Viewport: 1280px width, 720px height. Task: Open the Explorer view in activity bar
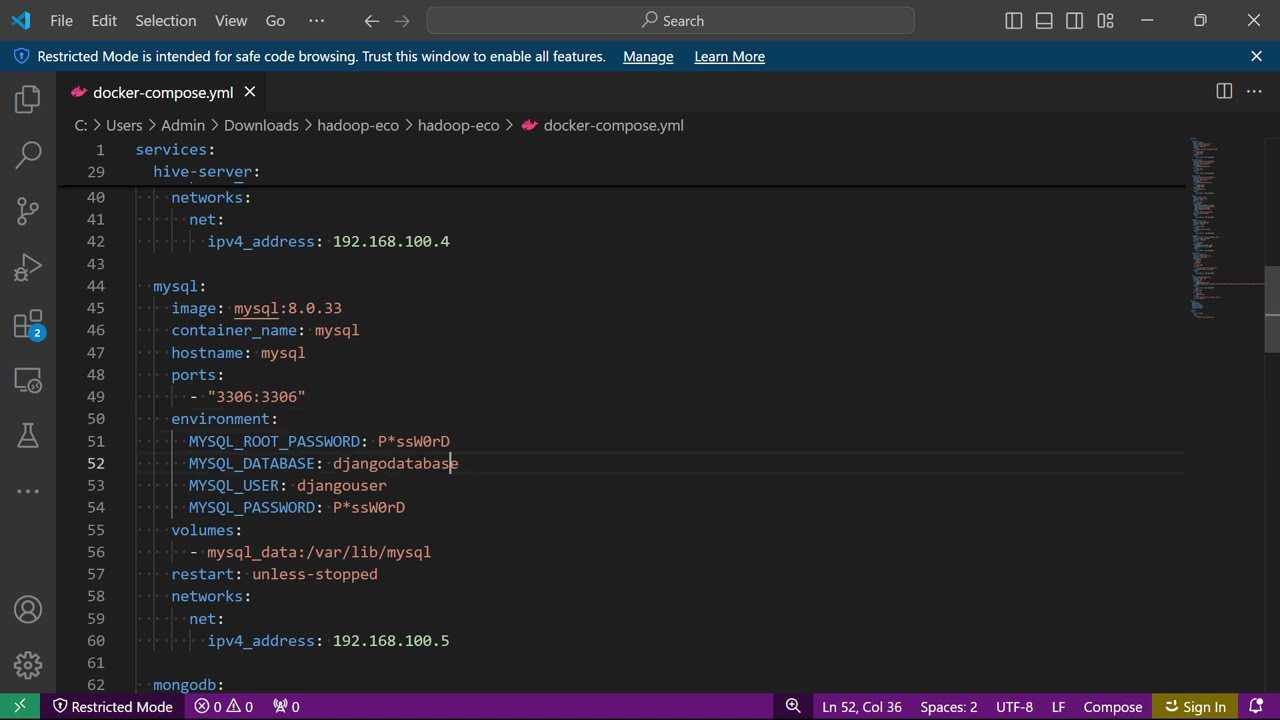coord(28,98)
